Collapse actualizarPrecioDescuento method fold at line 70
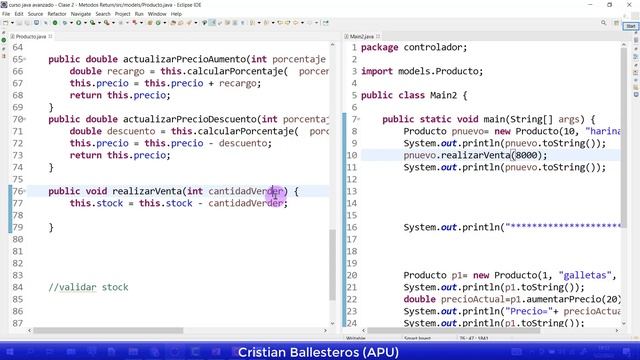This screenshot has width=640, height=360. click(x=25, y=119)
